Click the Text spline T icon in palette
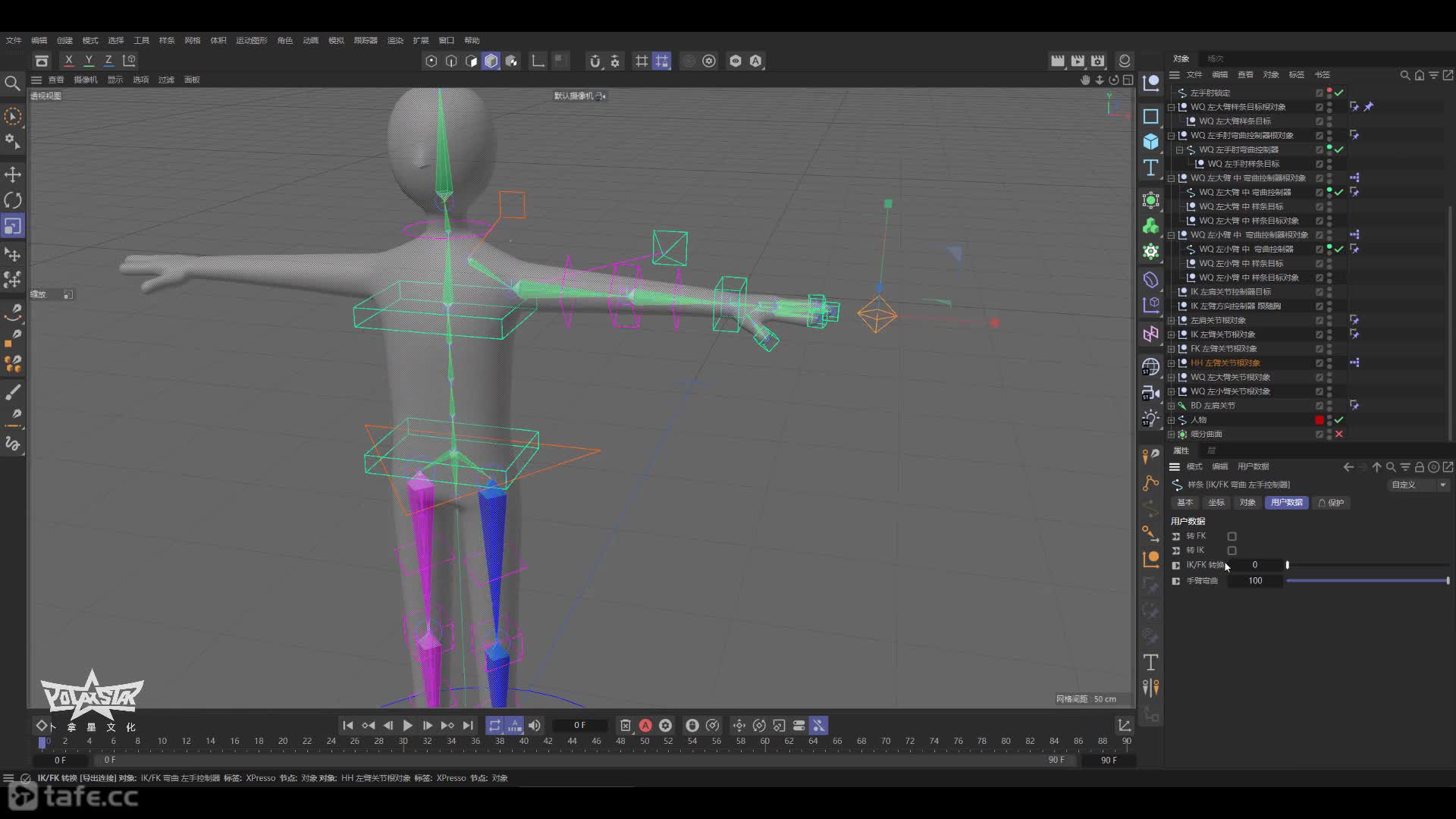 pyautogui.click(x=1150, y=168)
